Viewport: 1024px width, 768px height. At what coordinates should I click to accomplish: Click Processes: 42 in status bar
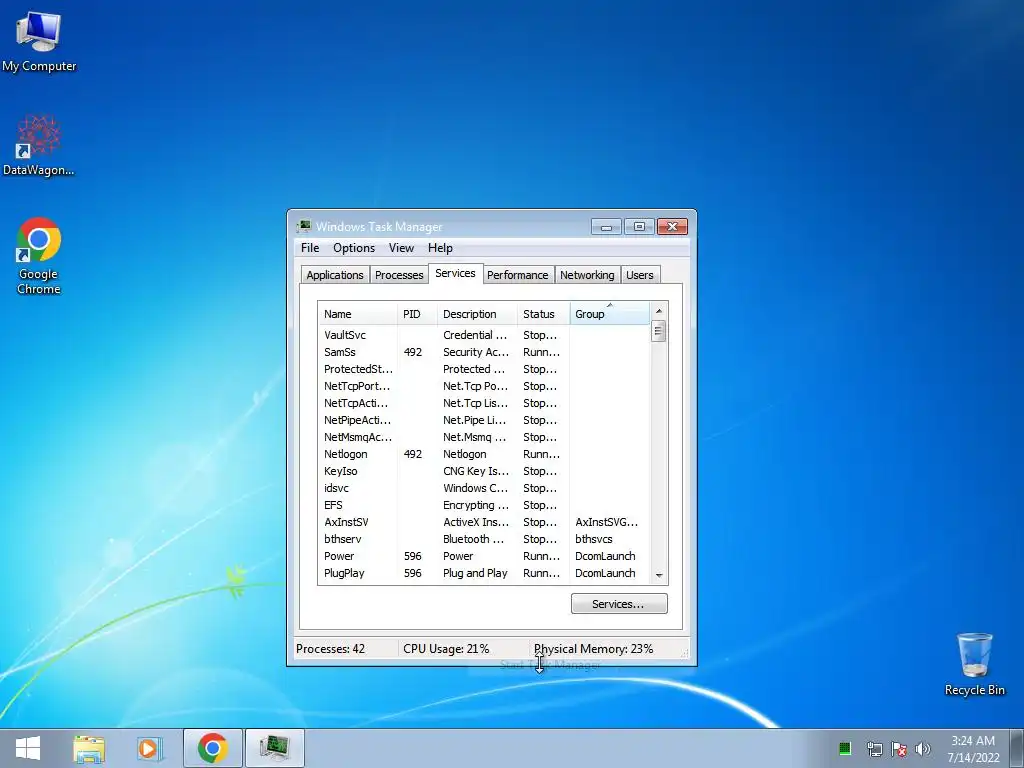(330, 648)
